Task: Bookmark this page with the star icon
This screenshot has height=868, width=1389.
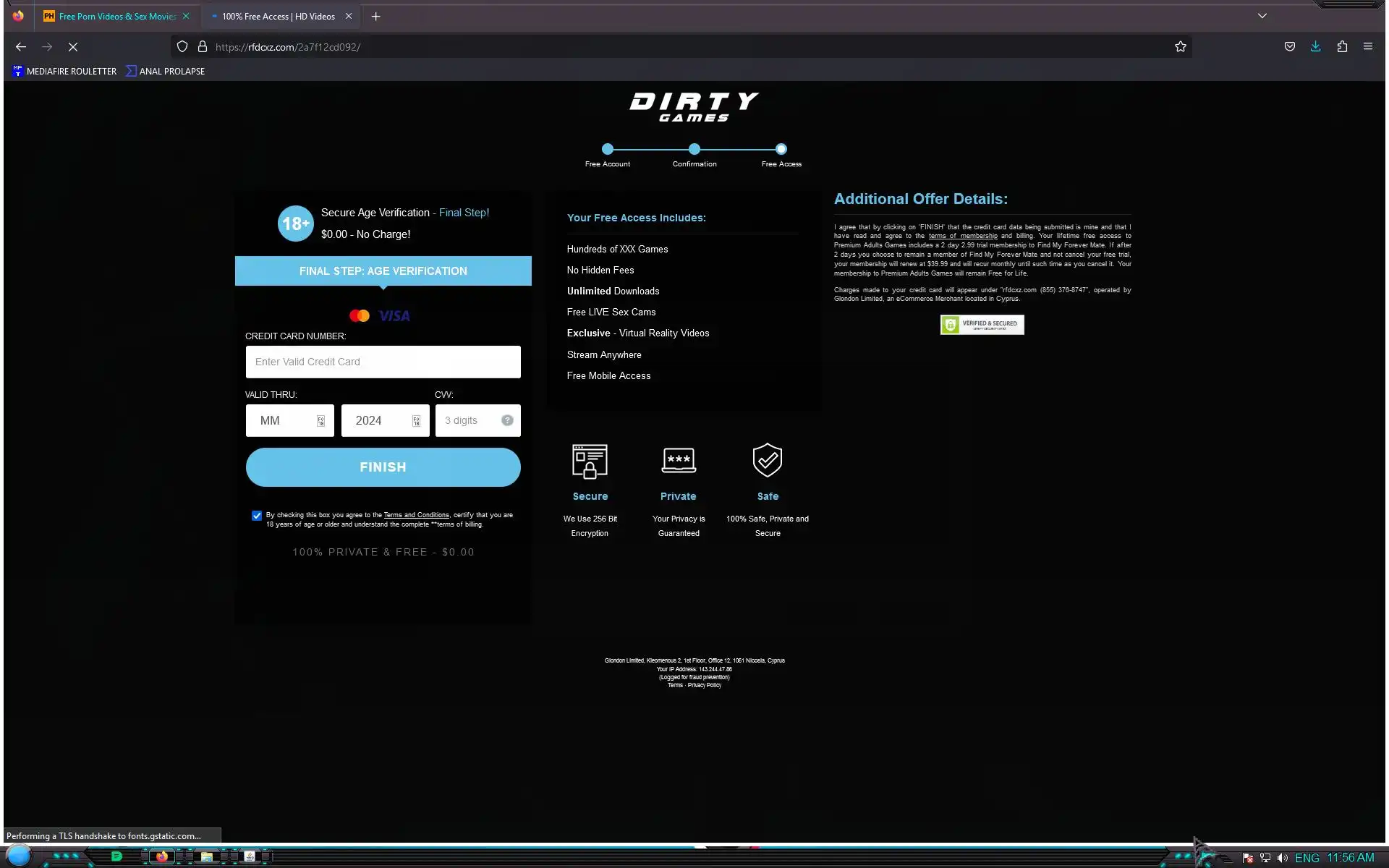Action: pos(1180,47)
